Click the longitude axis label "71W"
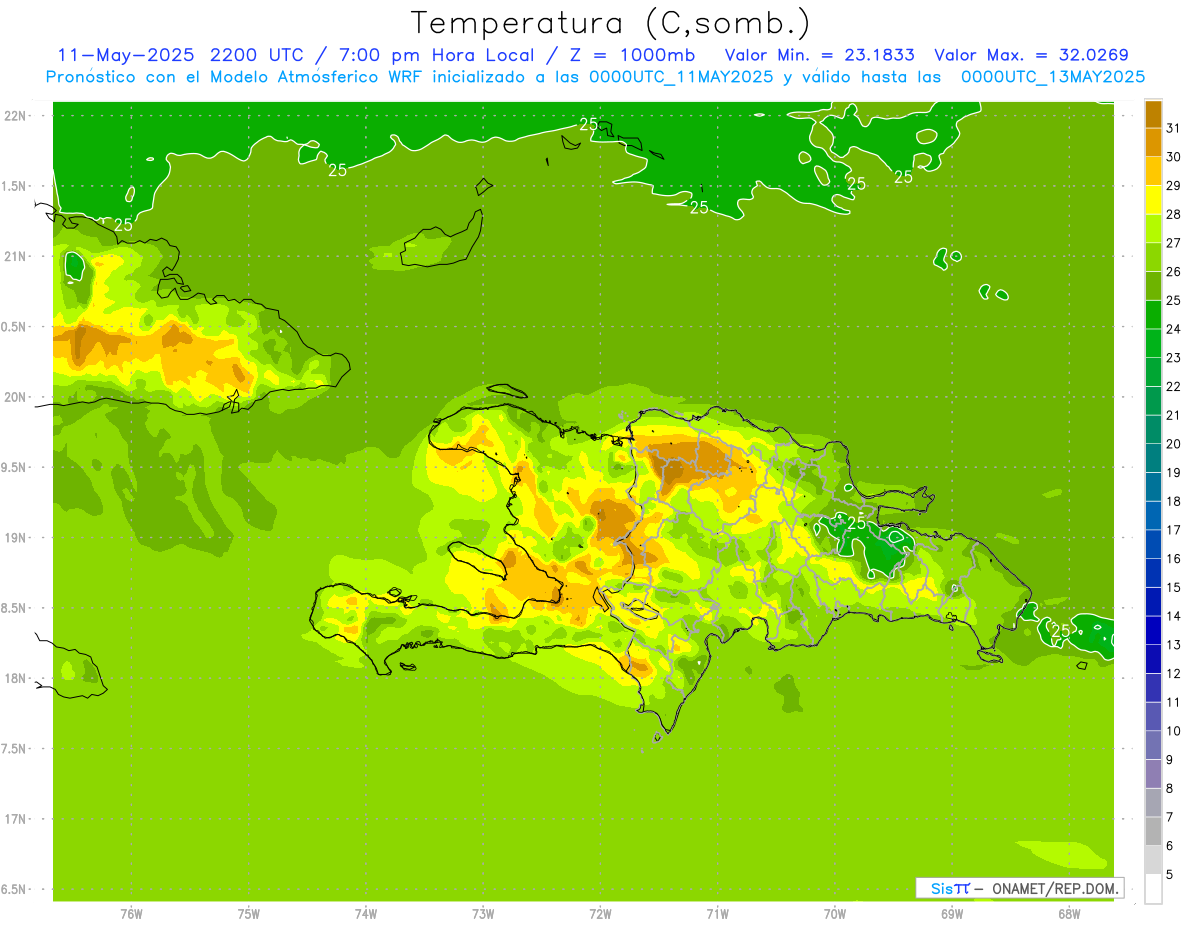This screenshot has height=927, width=1200. tap(717, 914)
